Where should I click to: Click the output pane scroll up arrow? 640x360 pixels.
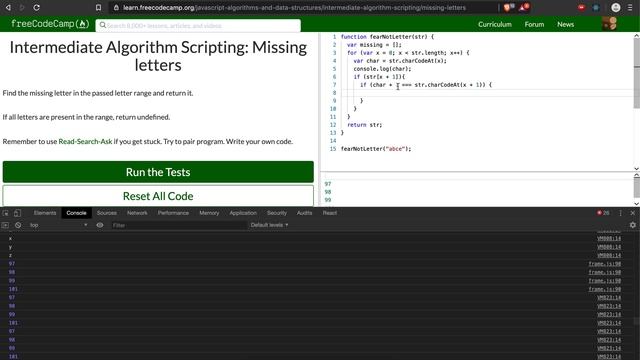point(636,175)
